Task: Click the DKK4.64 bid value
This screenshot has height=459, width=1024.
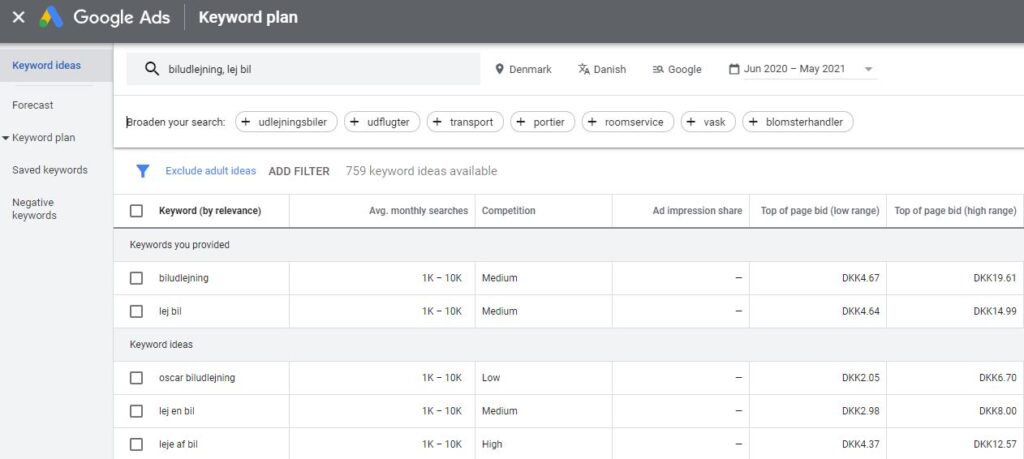Action: tap(860, 311)
